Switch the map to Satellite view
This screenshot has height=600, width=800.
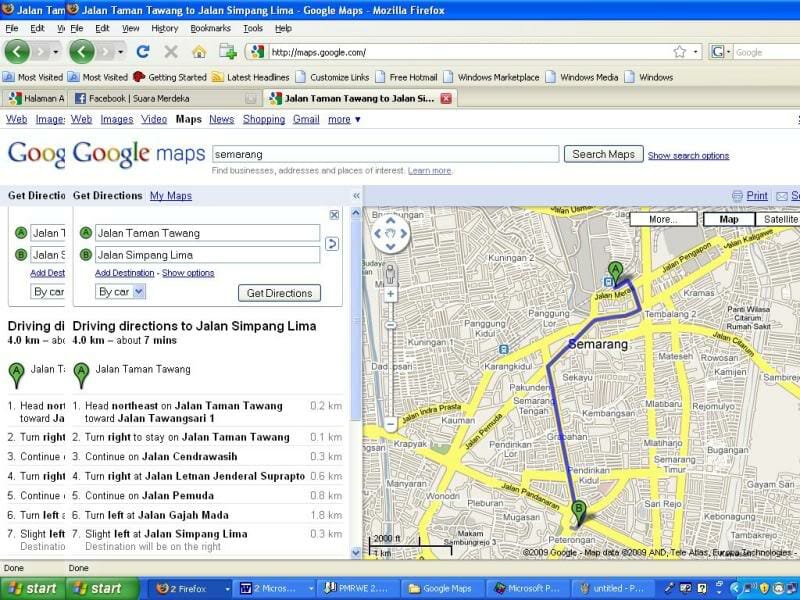pos(780,219)
